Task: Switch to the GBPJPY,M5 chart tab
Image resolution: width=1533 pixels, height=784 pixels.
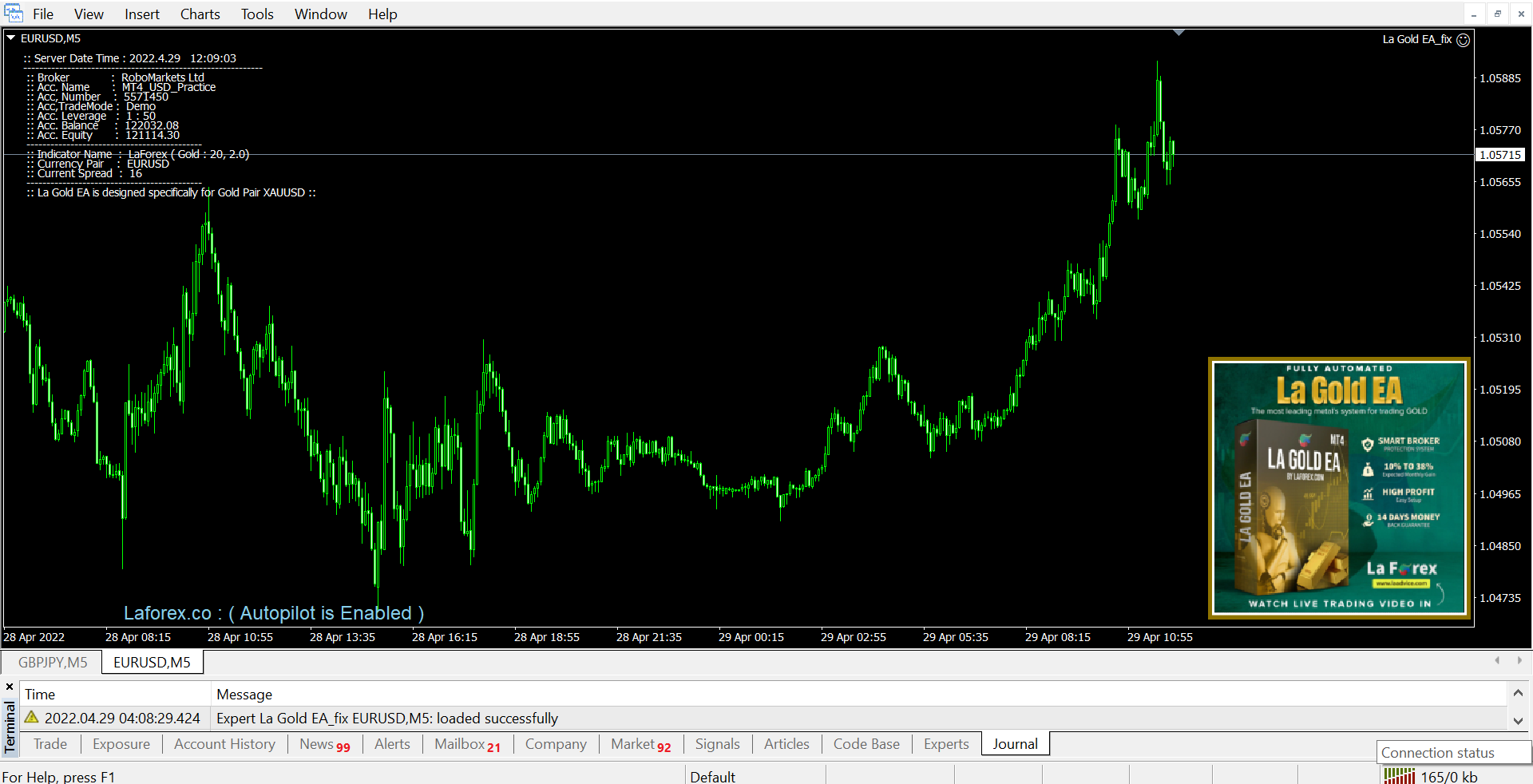Action: tap(53, 663)
